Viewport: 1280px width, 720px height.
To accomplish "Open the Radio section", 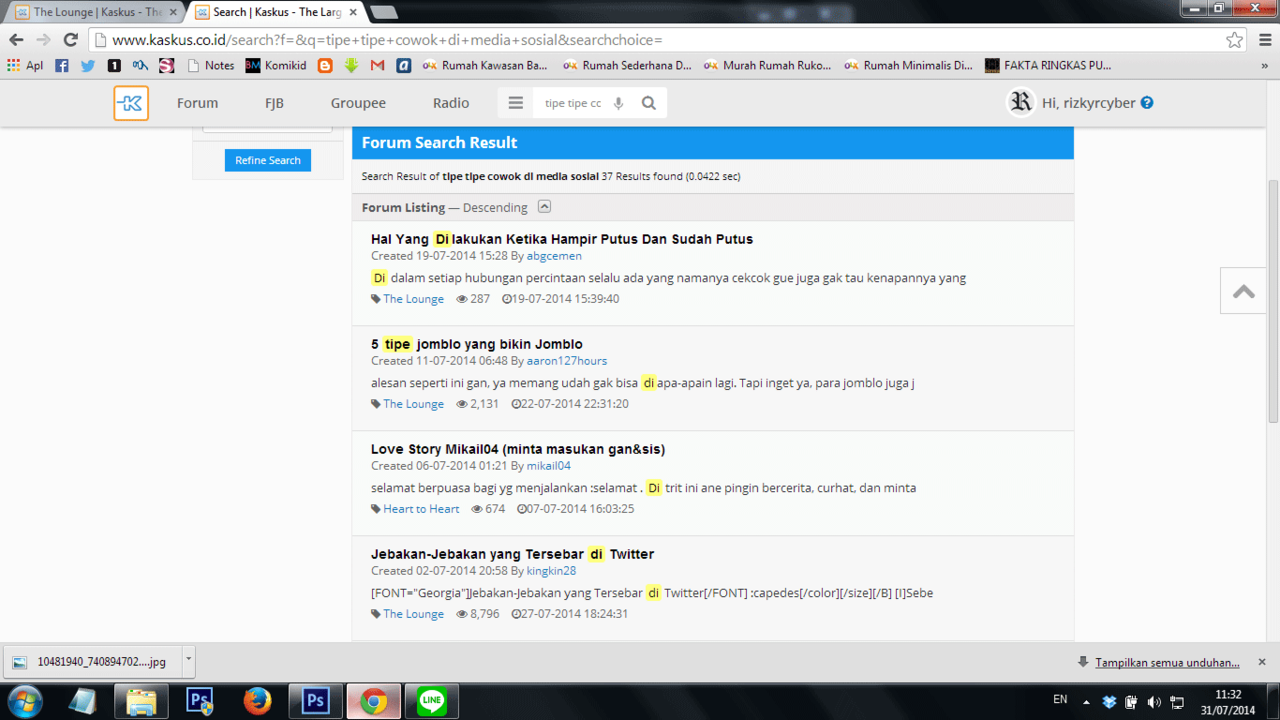I will click(x=451, y=103).
